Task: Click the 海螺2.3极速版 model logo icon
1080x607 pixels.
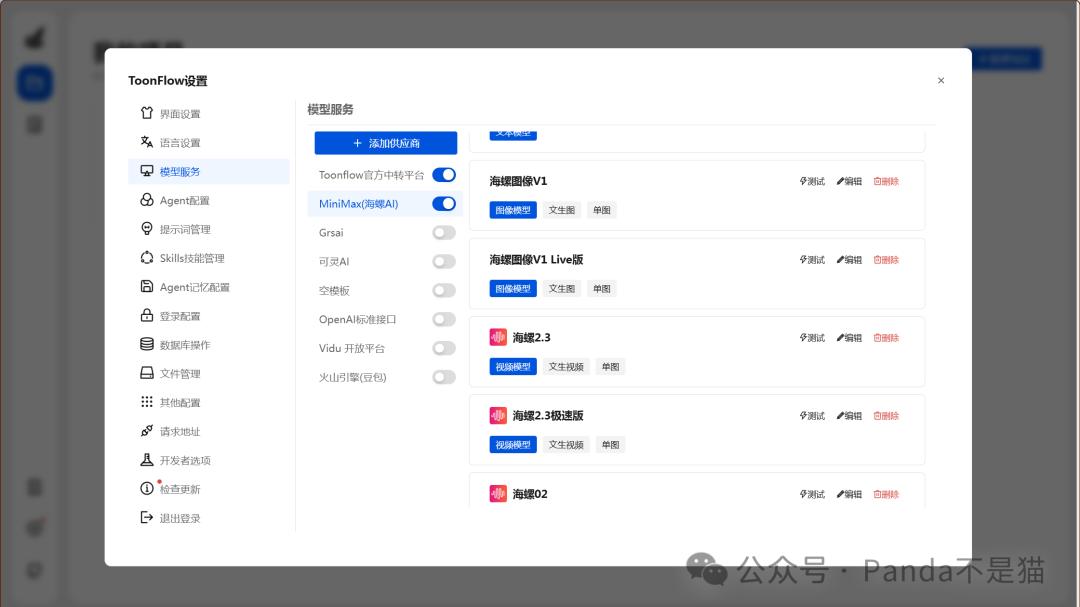Action: coord(498,415)
